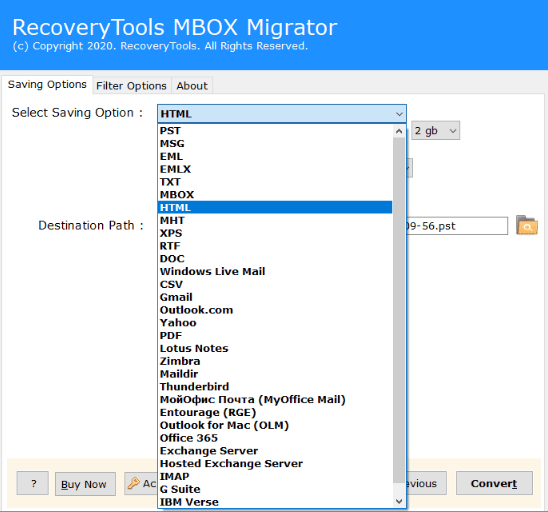Select Outlook for Mac (OLM) option
Image resolution: width=548 pixels, height=512 pixels.
[275, 425]
